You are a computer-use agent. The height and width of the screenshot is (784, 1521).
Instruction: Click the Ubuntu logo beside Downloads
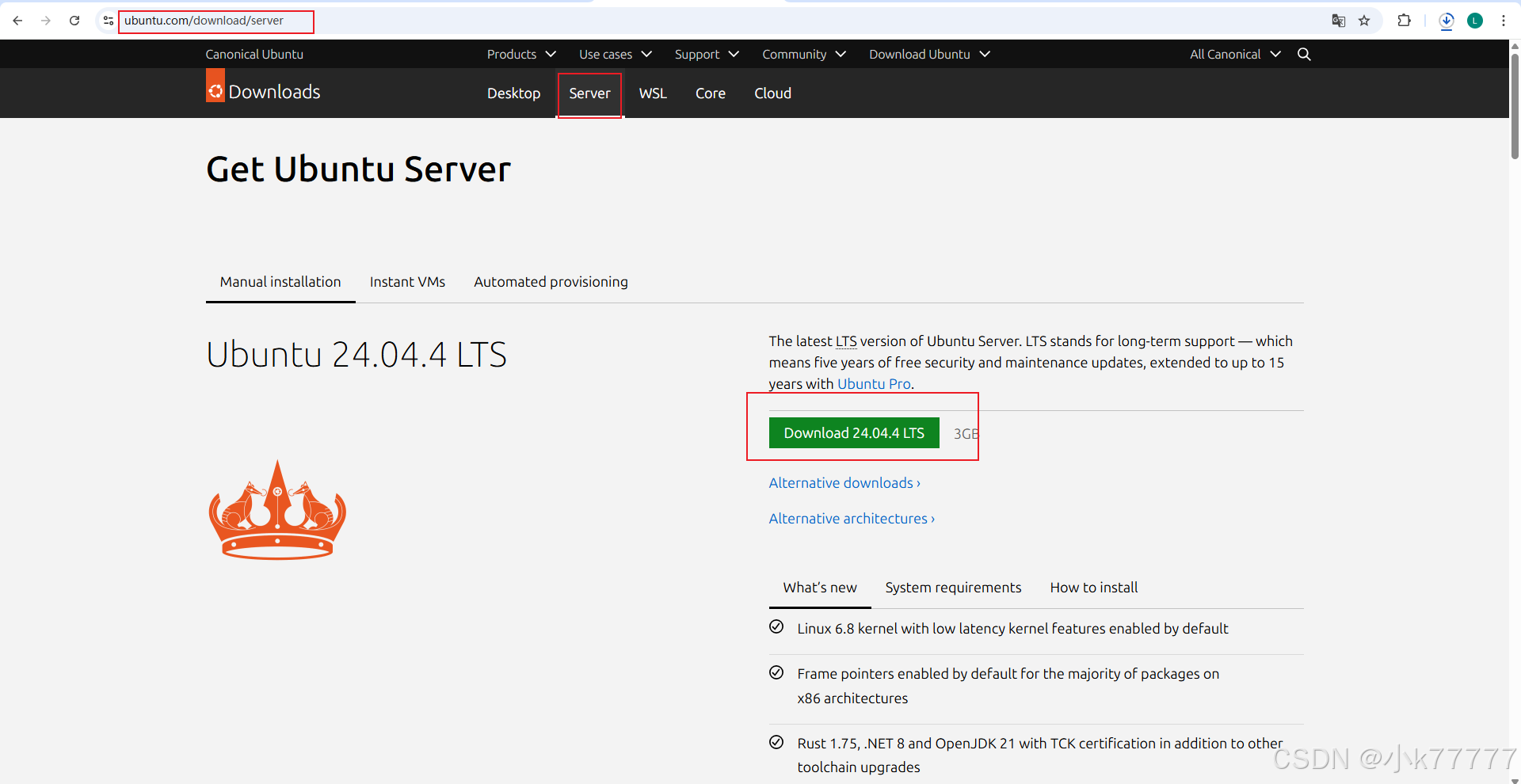pos(215,86)
